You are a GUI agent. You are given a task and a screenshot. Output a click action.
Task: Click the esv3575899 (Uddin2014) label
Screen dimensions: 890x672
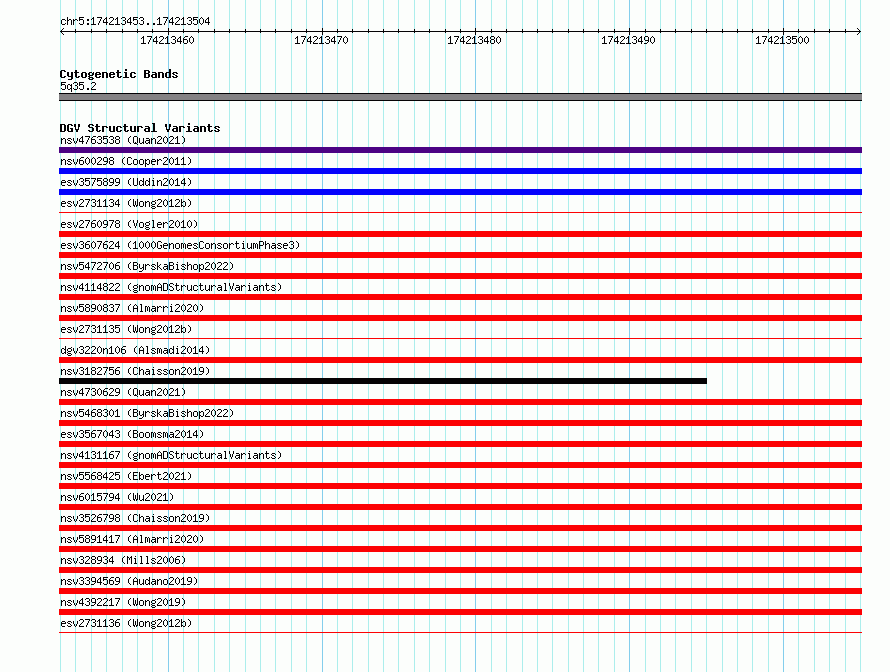[x=126, y=182]
